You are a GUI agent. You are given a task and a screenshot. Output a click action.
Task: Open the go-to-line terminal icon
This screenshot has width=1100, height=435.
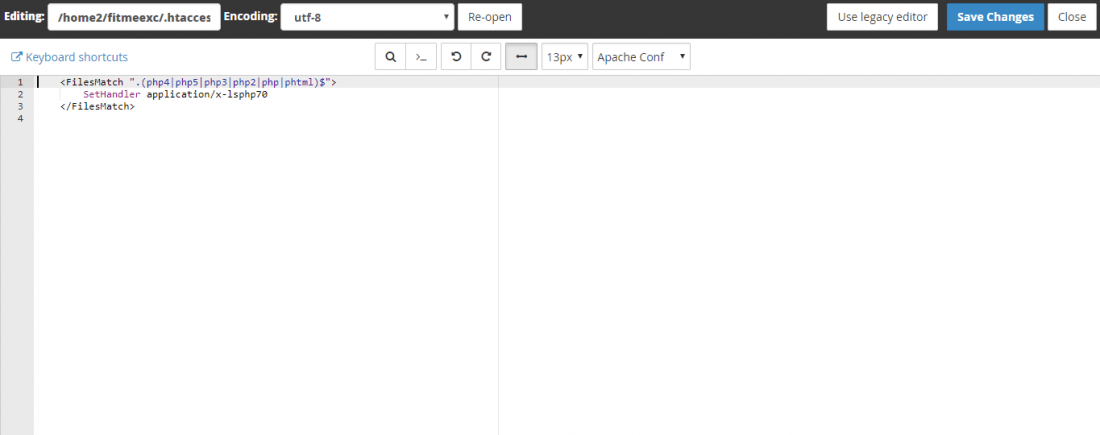point(421,57)
